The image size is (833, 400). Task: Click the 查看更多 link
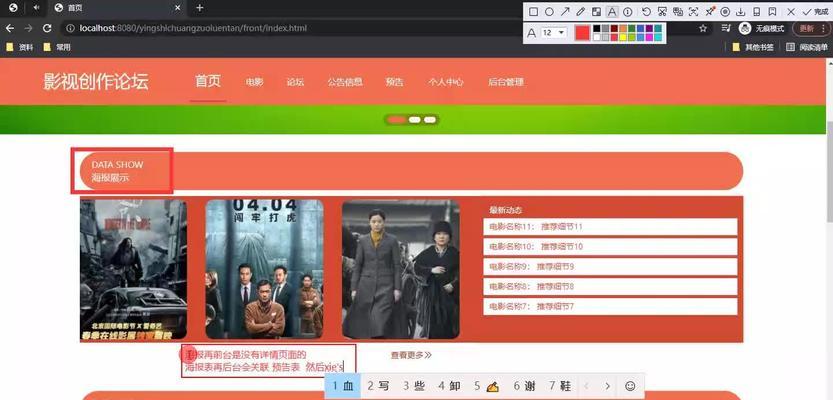pyautogui.click(x=411, y=355)
